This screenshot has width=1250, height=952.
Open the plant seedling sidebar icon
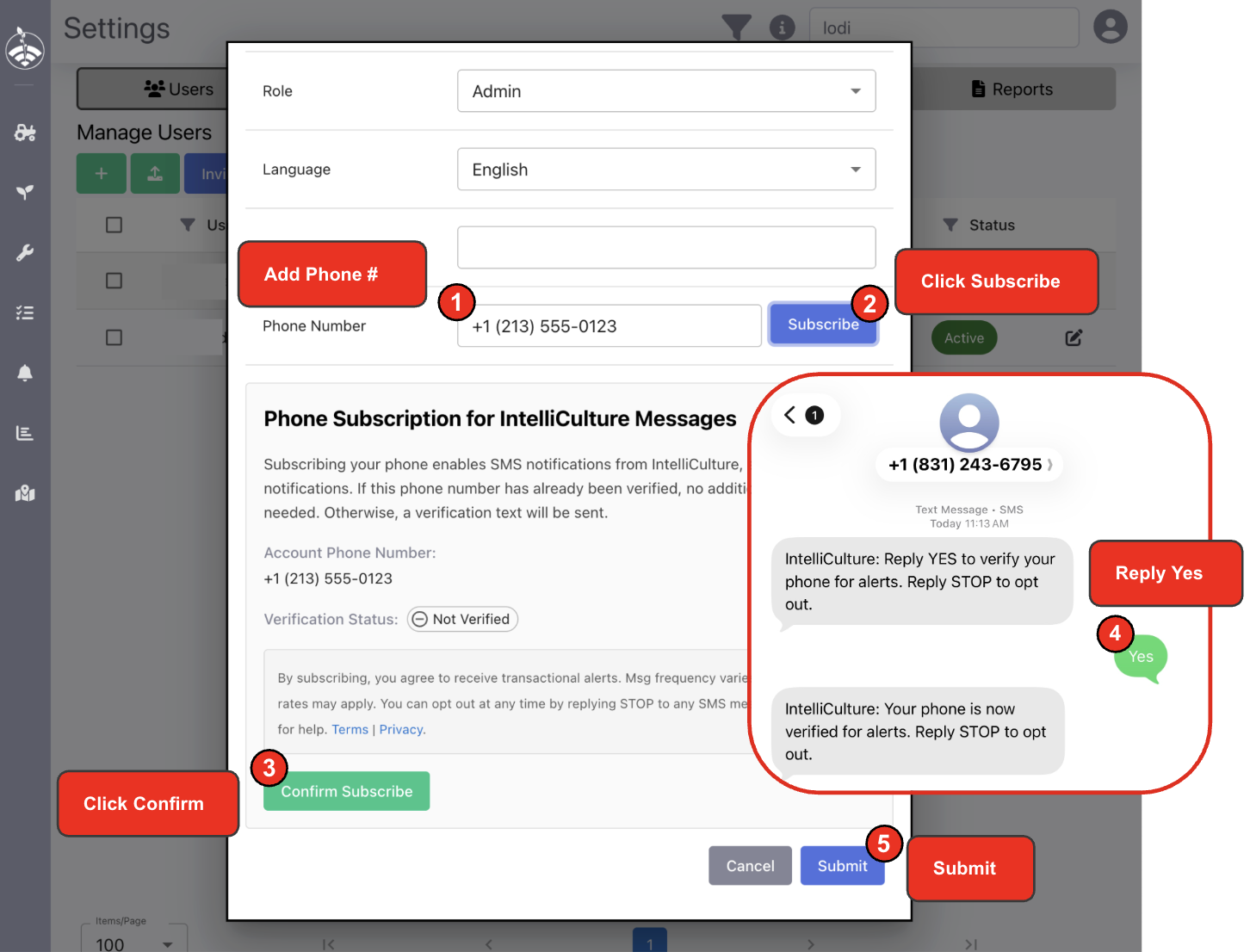25,192
